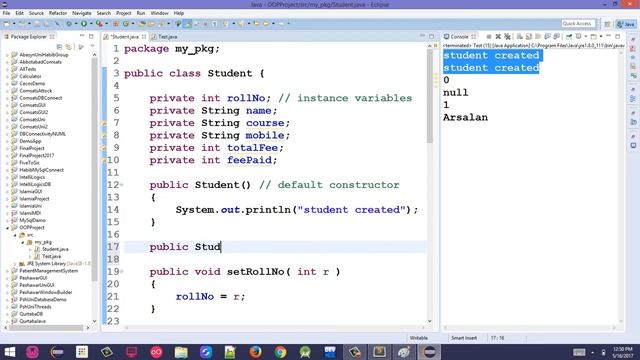The height and width of the screenshot is (360, 640).
Task: Expand the PatientManagementSystem project
Action: click(7, 271)
